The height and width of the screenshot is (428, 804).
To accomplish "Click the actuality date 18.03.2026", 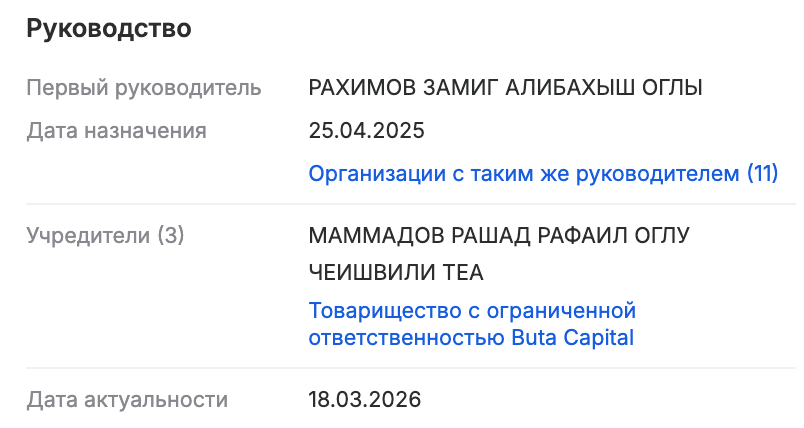I will click(365, 400).
